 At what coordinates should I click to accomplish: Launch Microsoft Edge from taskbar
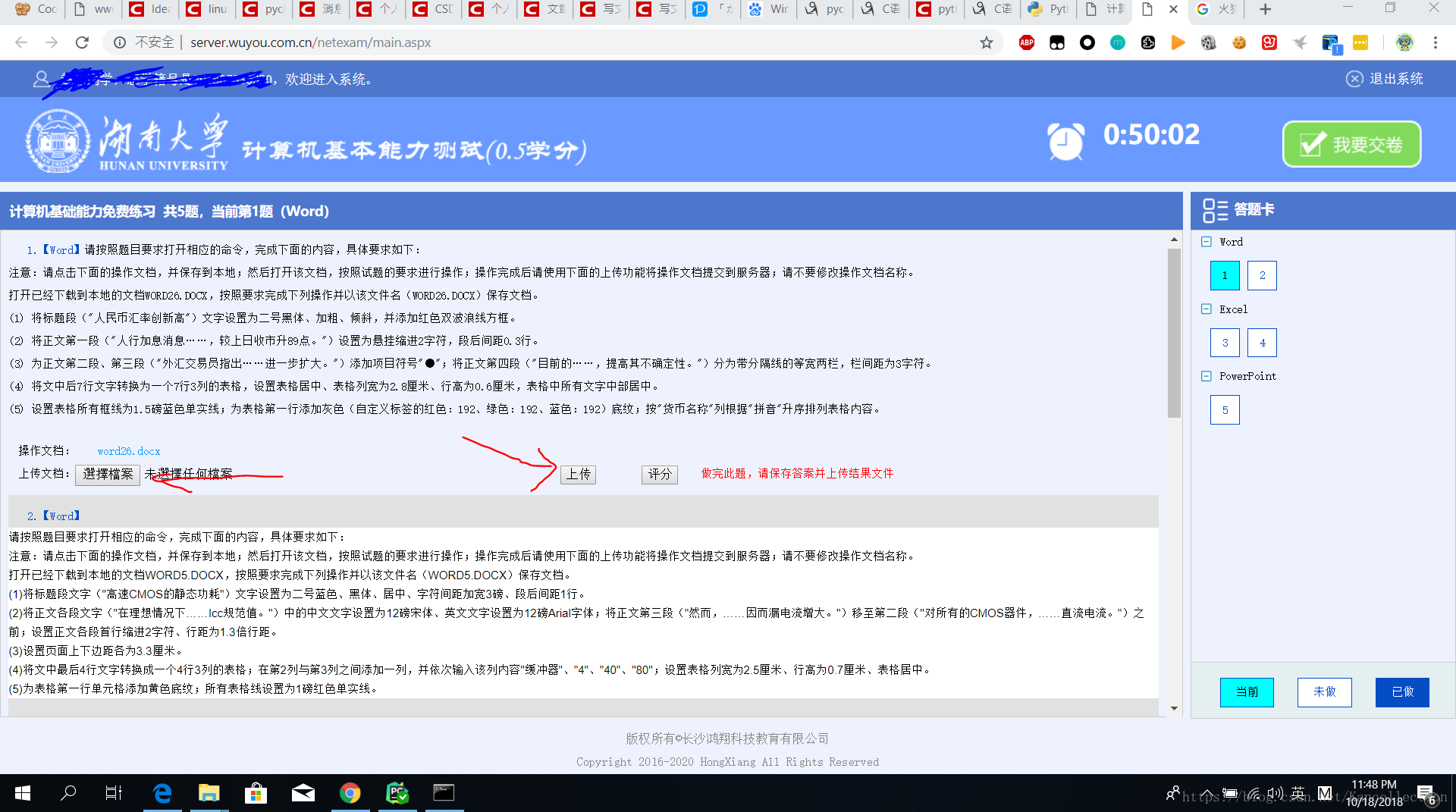coord(162,793)
